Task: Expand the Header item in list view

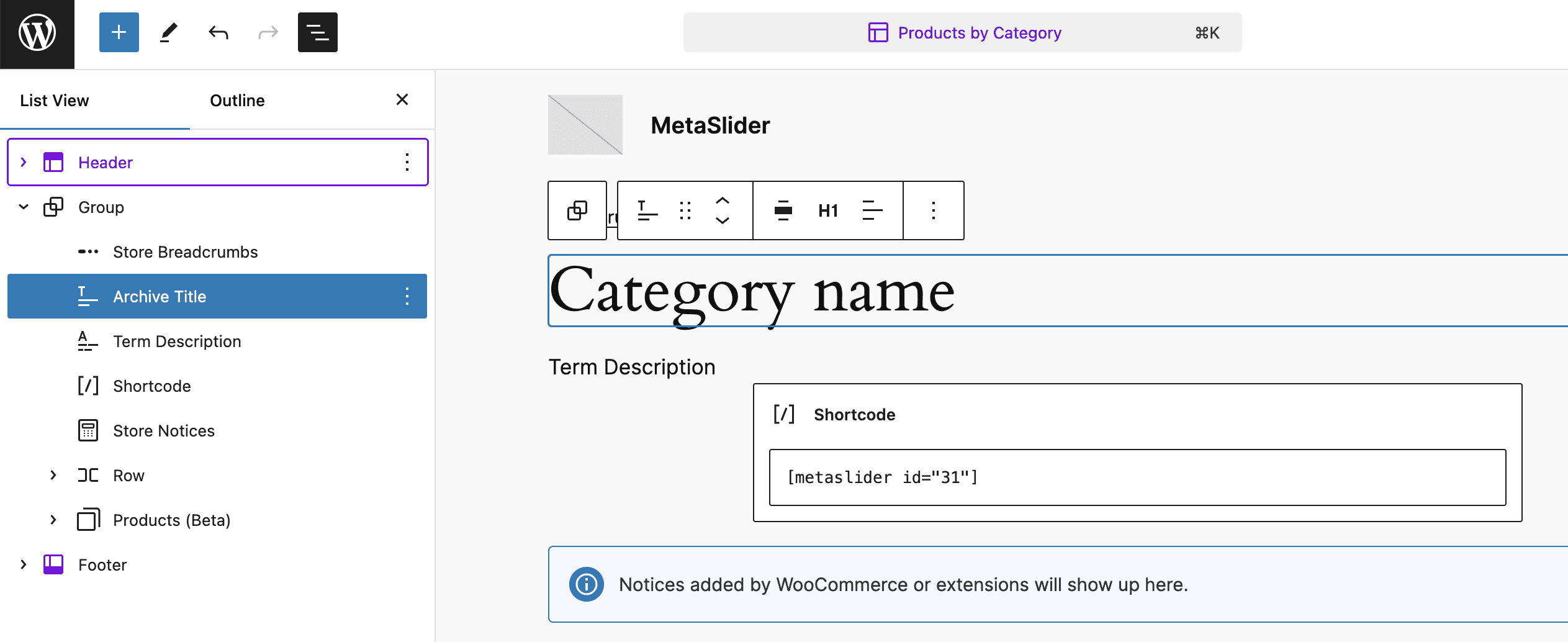Action: click(x=24, y=163)
